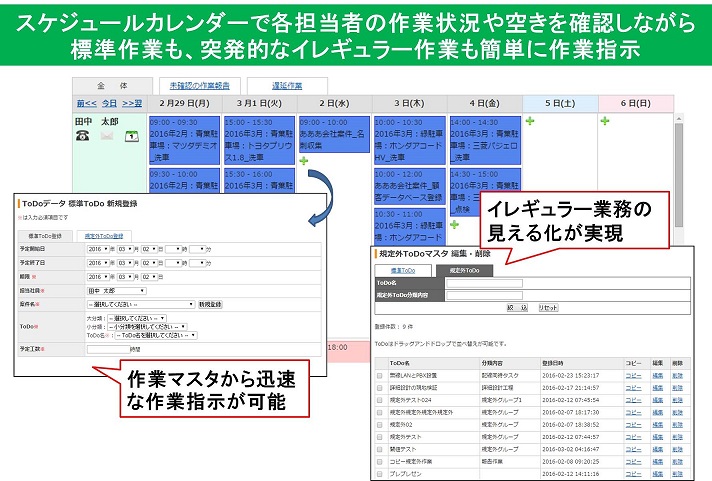
Task: Select the 標準ToDo登録 tab
Action: pyautogui.click(x=45, y=236)
